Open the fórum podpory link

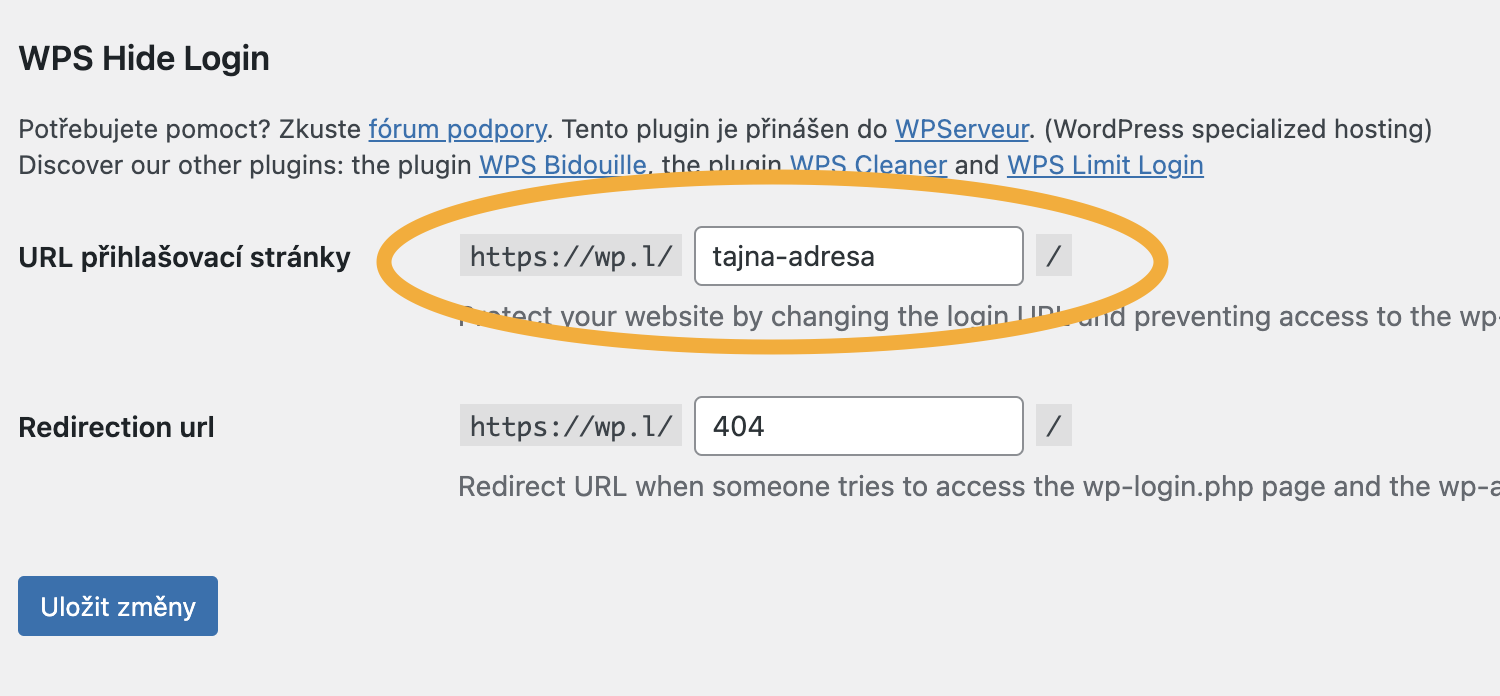458,129
